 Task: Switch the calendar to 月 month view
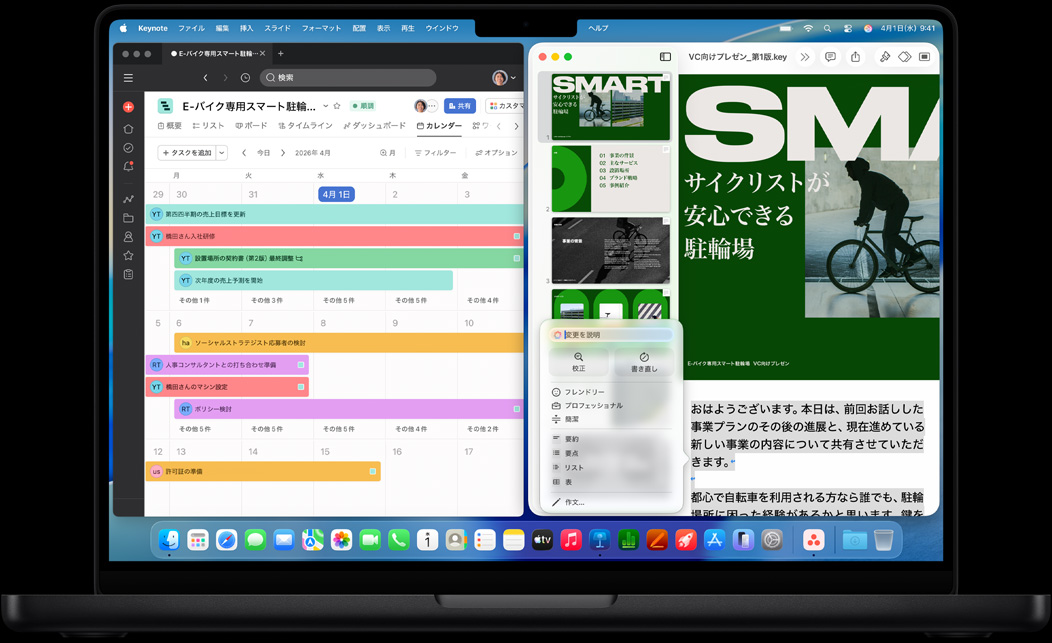(393, 152)
